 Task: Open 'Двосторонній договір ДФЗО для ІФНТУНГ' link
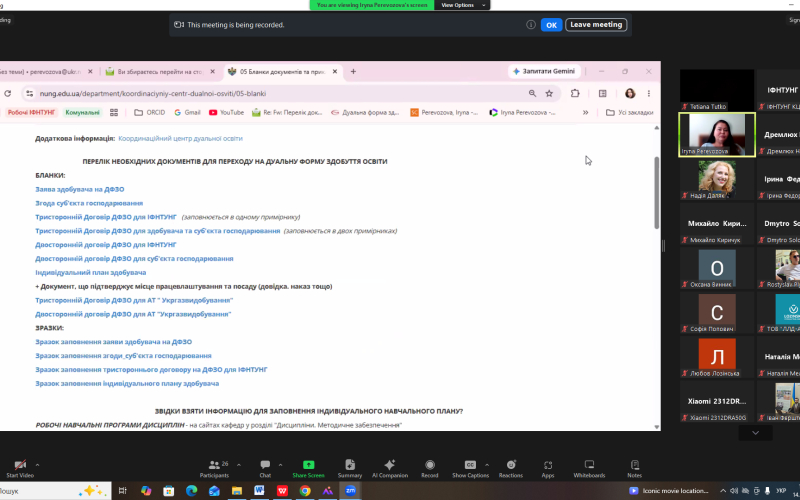click(106, 245)
